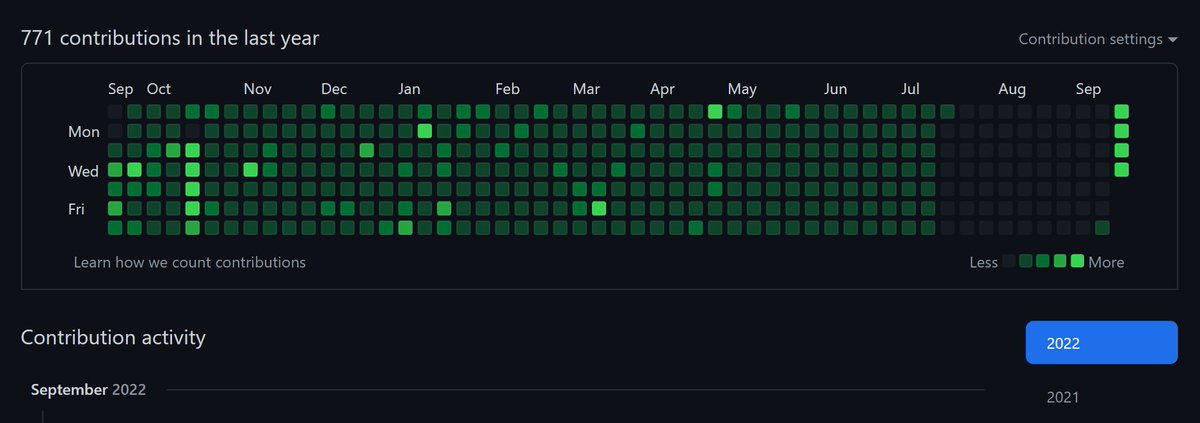Open 'Learn how we count contributions' link
This screenshot has height=423, width=1200.
pos(190,262)
